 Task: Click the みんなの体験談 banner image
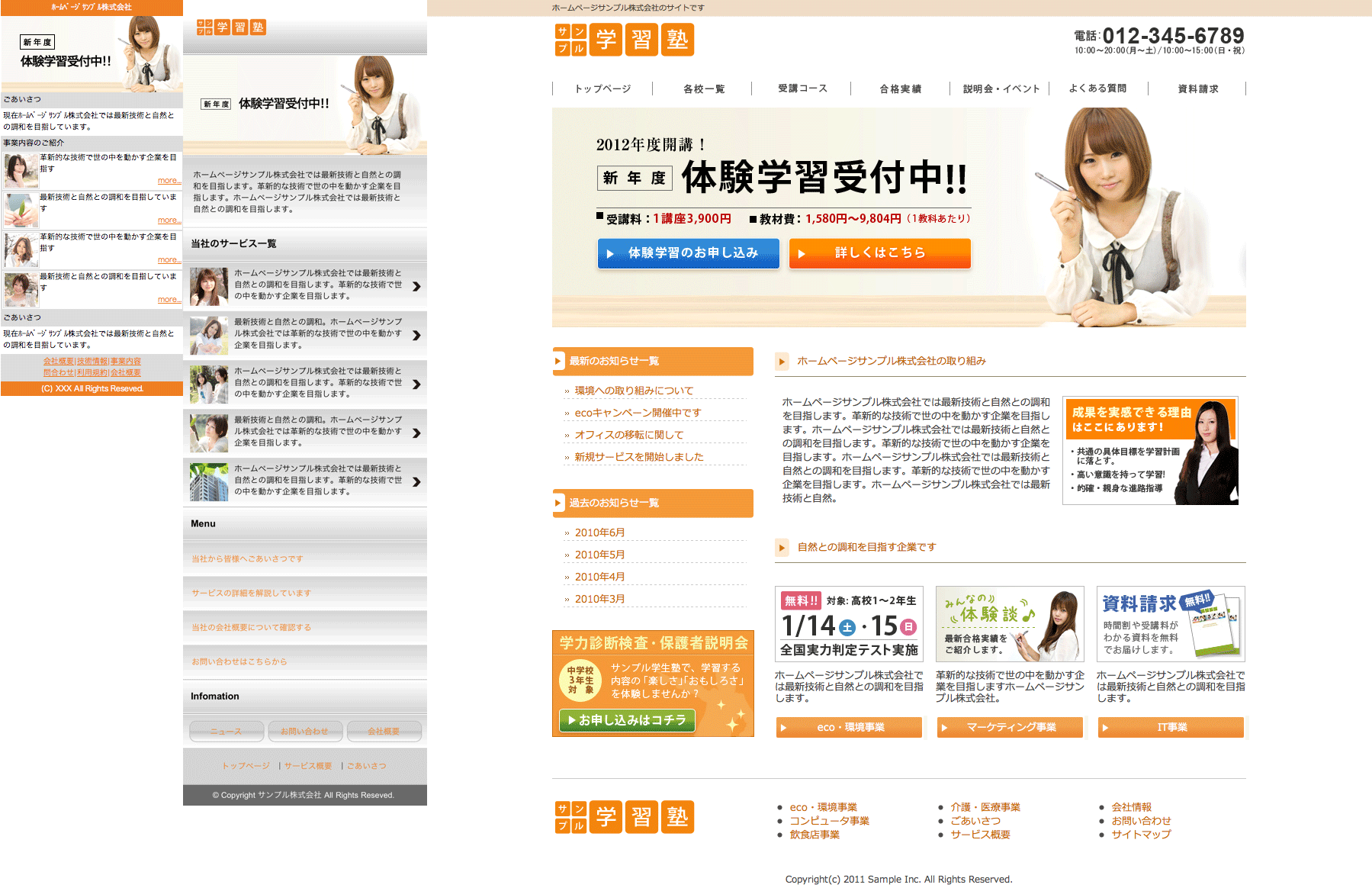pos(1010,623)
